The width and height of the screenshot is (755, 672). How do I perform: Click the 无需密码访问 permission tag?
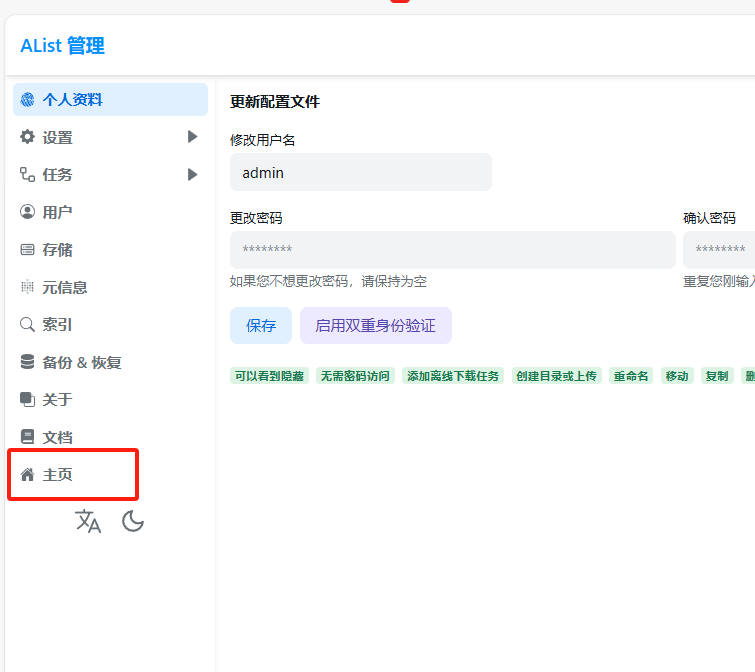pyautogui.click(x=355, y=376)
